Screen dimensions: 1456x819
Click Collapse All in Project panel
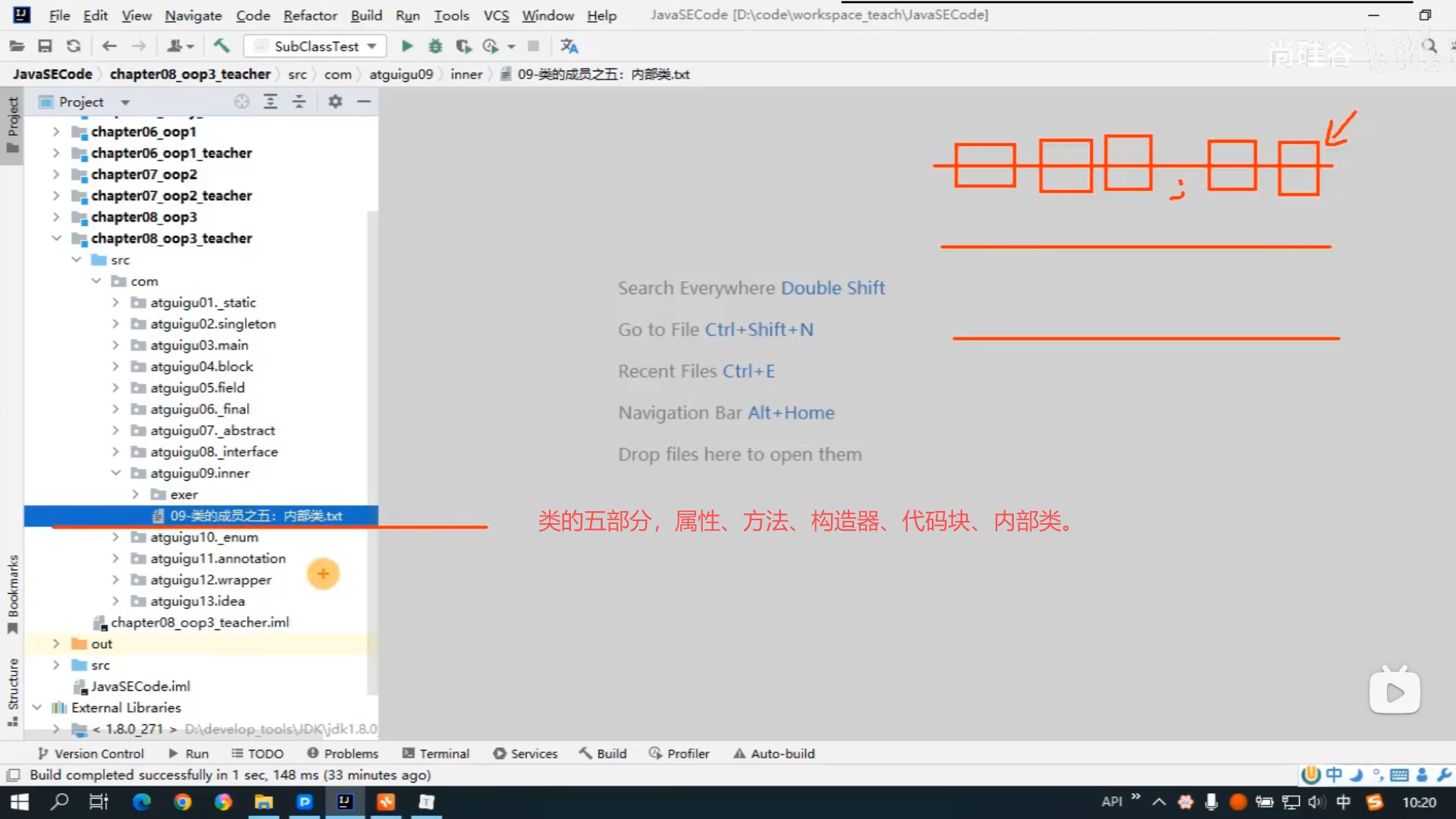point(299,102)
